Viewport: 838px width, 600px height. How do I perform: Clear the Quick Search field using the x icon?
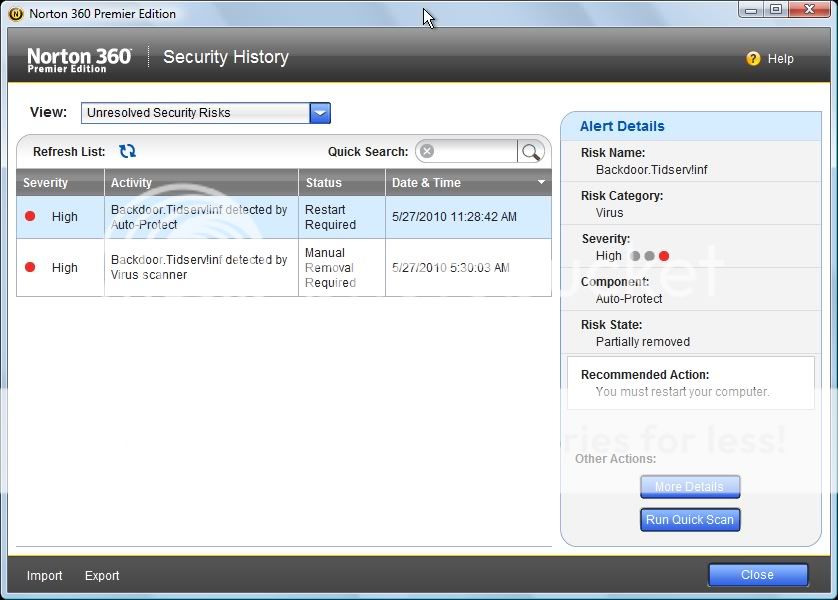tap(427, 151)
